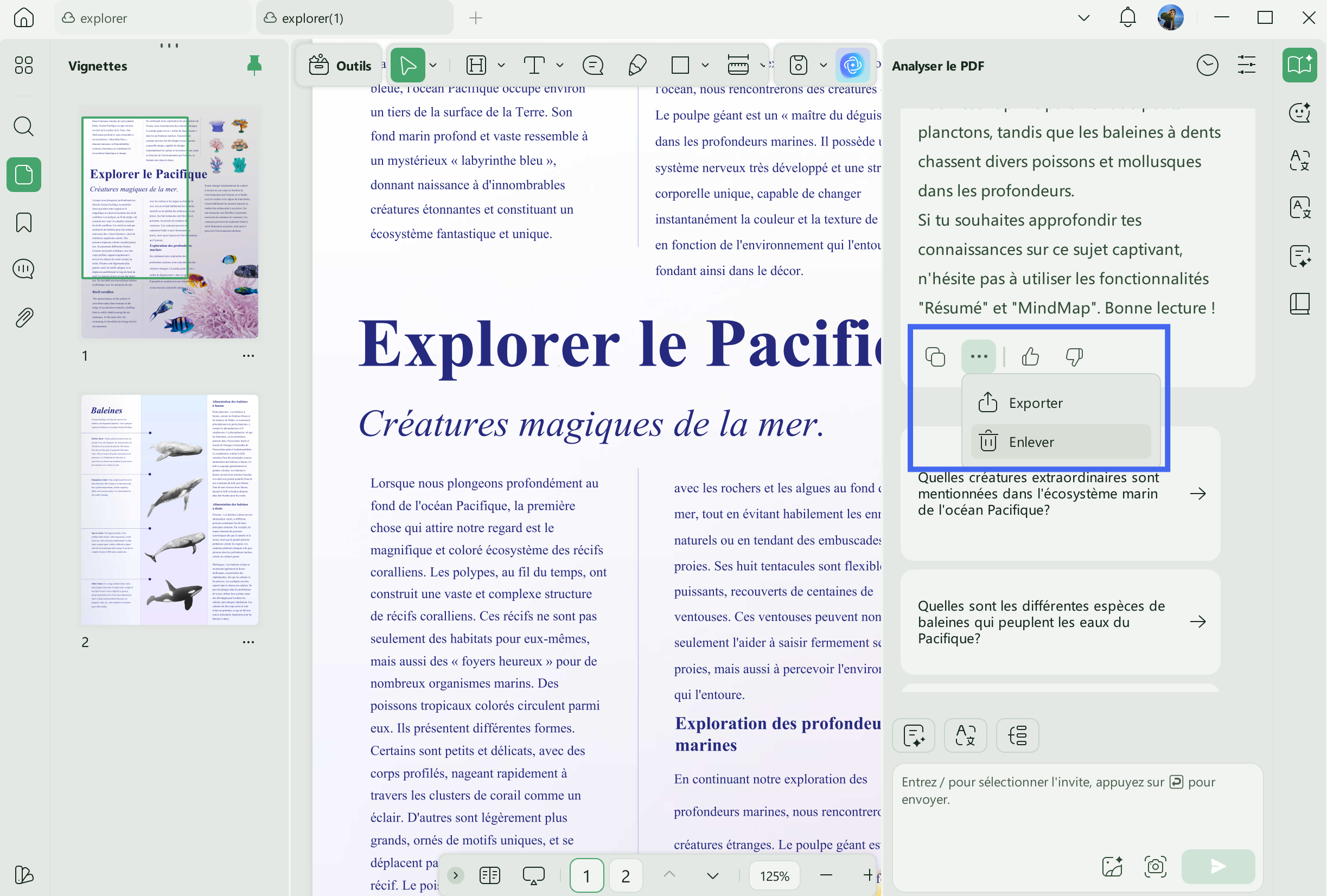Open the thumbnails grid view icon

pyautogui.click(x=23, y=65)
